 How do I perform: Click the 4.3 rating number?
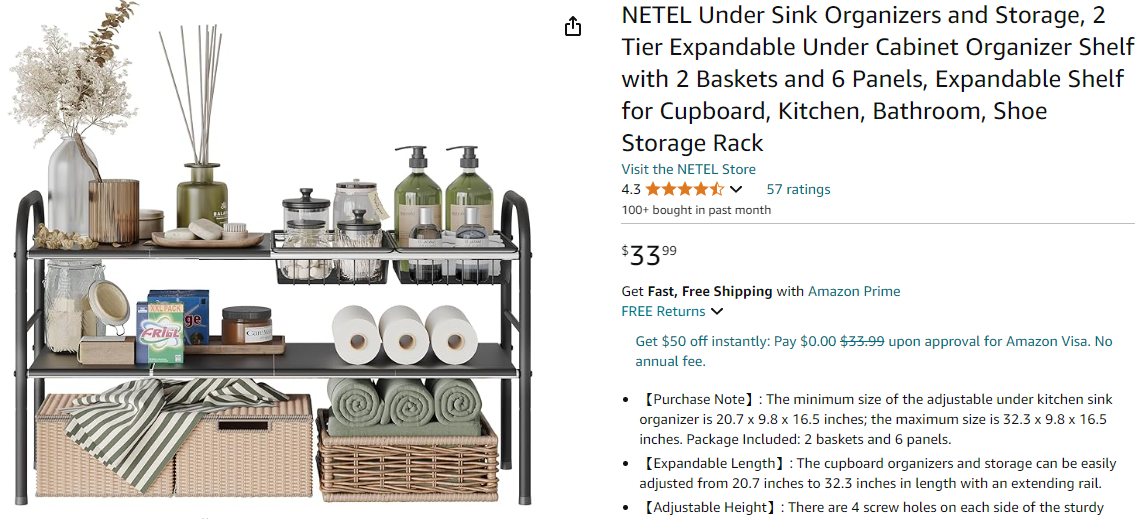click(631, 189)
